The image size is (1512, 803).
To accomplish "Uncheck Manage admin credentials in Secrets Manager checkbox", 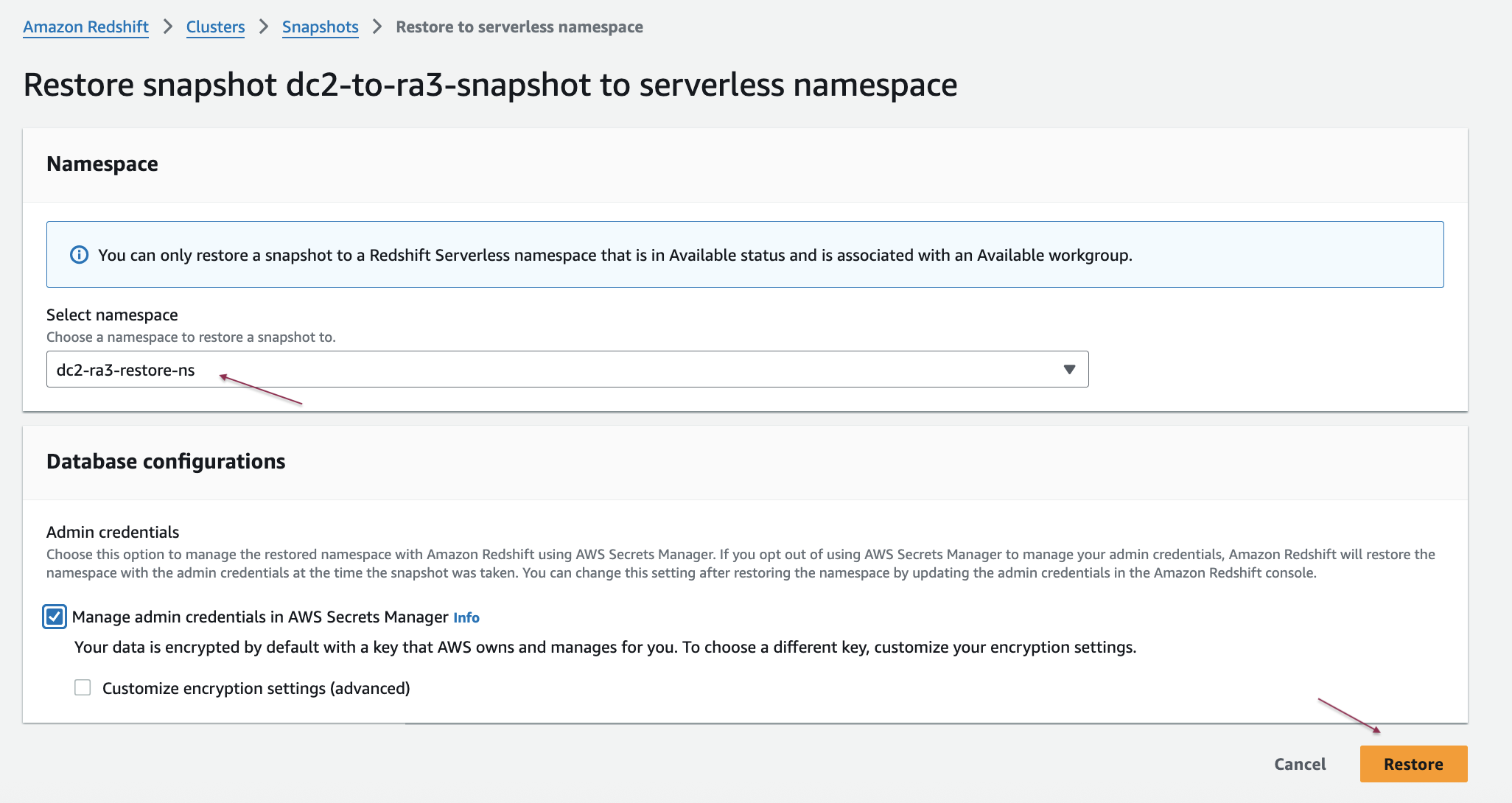I will tap(55, 617).
